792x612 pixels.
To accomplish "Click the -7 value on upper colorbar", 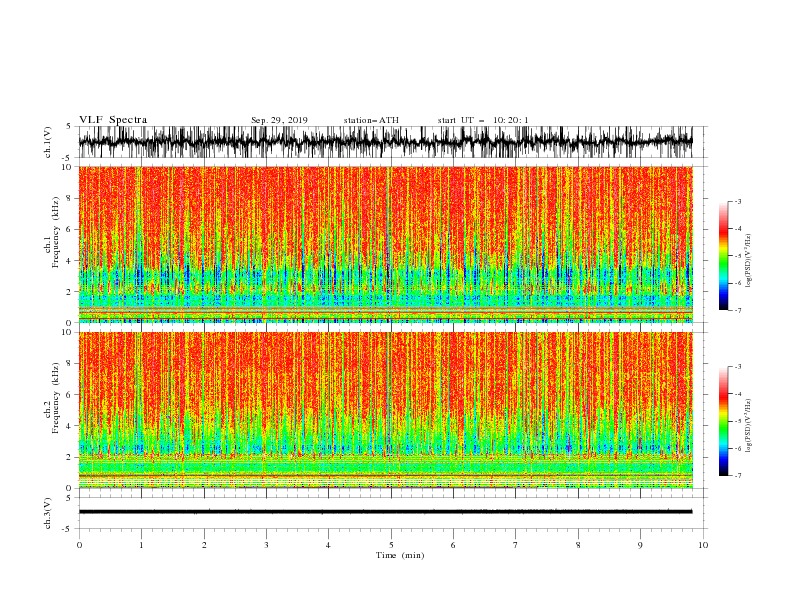I will point(738,310).
